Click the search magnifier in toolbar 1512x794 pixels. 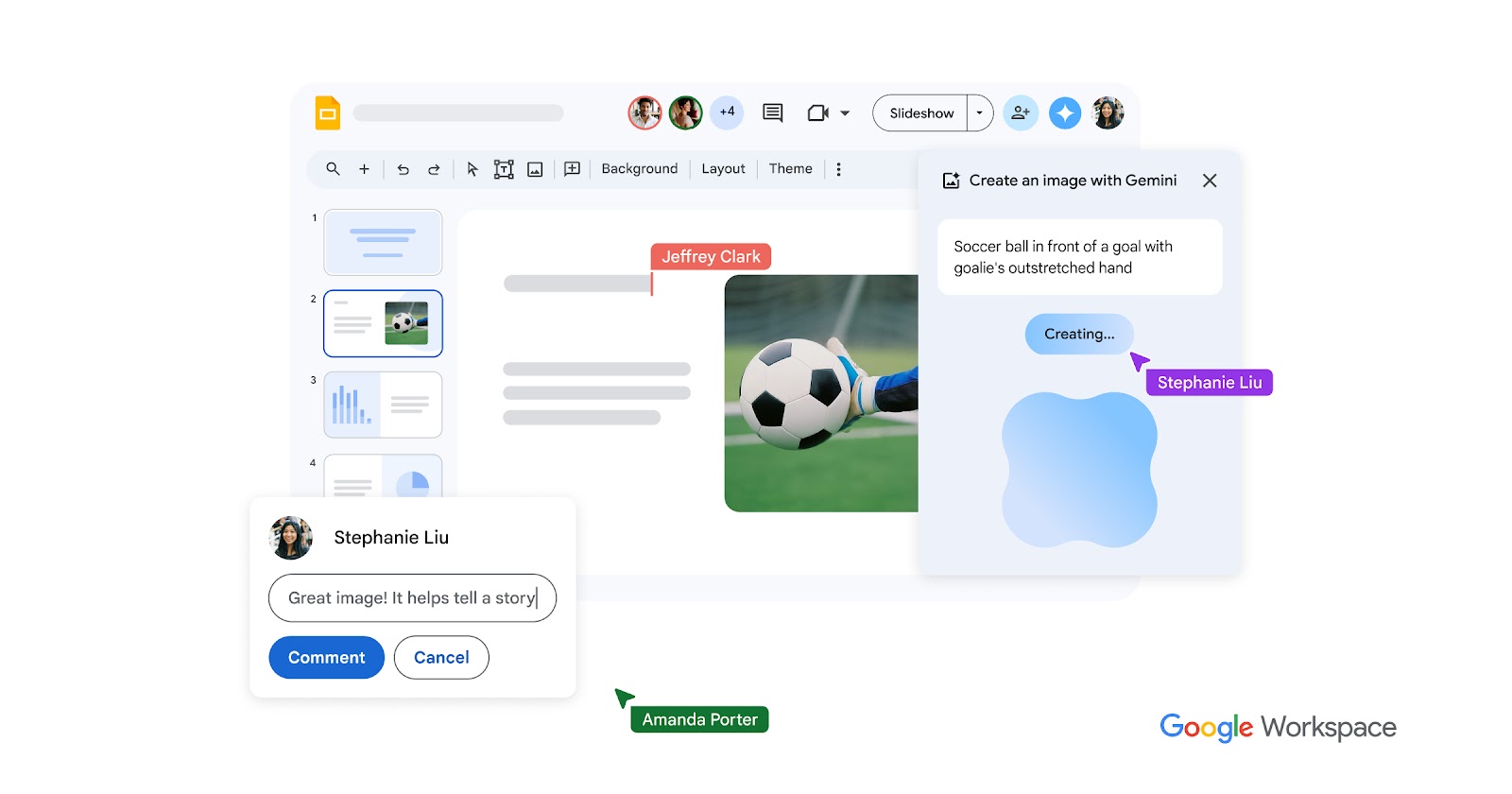[333, 169]
